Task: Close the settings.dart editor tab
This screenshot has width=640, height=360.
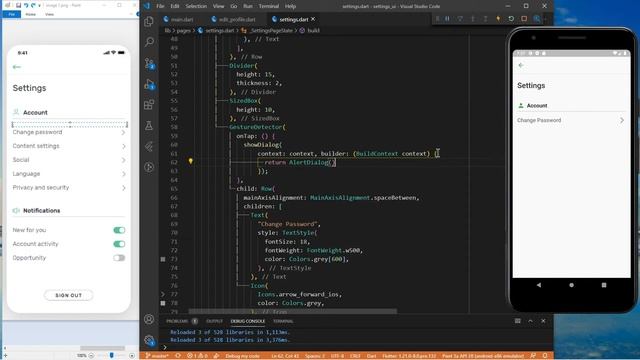Action: coord(313,19)
